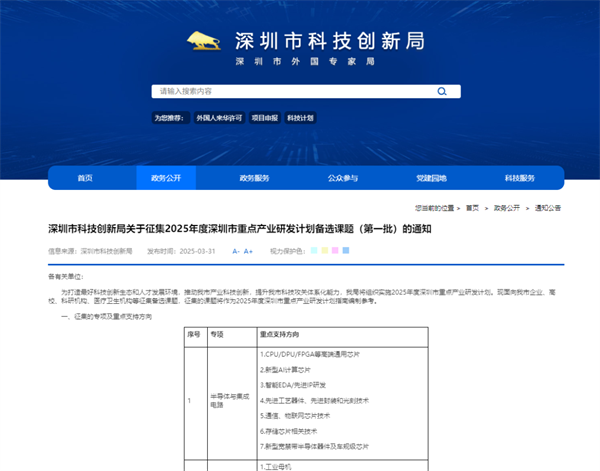Increase font size with A+
The height and width of the screenshot is (471, 600).
click(248, 251)
